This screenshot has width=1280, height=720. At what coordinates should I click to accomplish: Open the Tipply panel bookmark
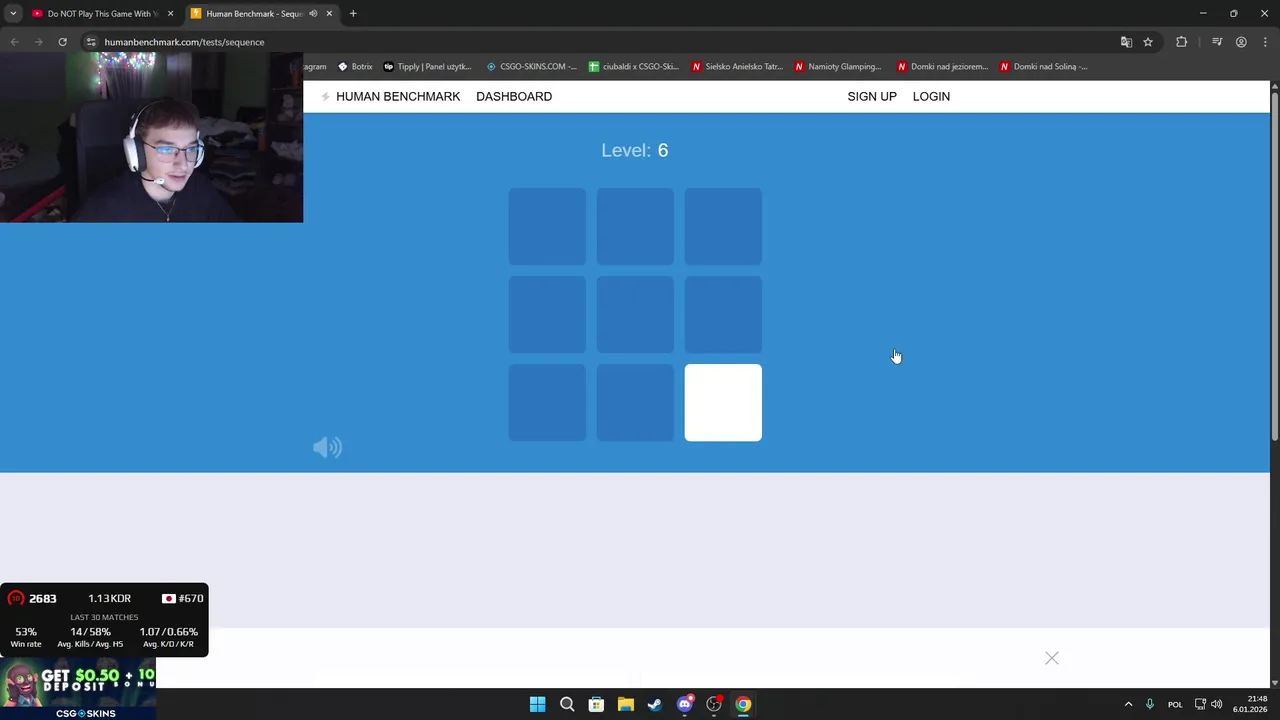[427, 67]
